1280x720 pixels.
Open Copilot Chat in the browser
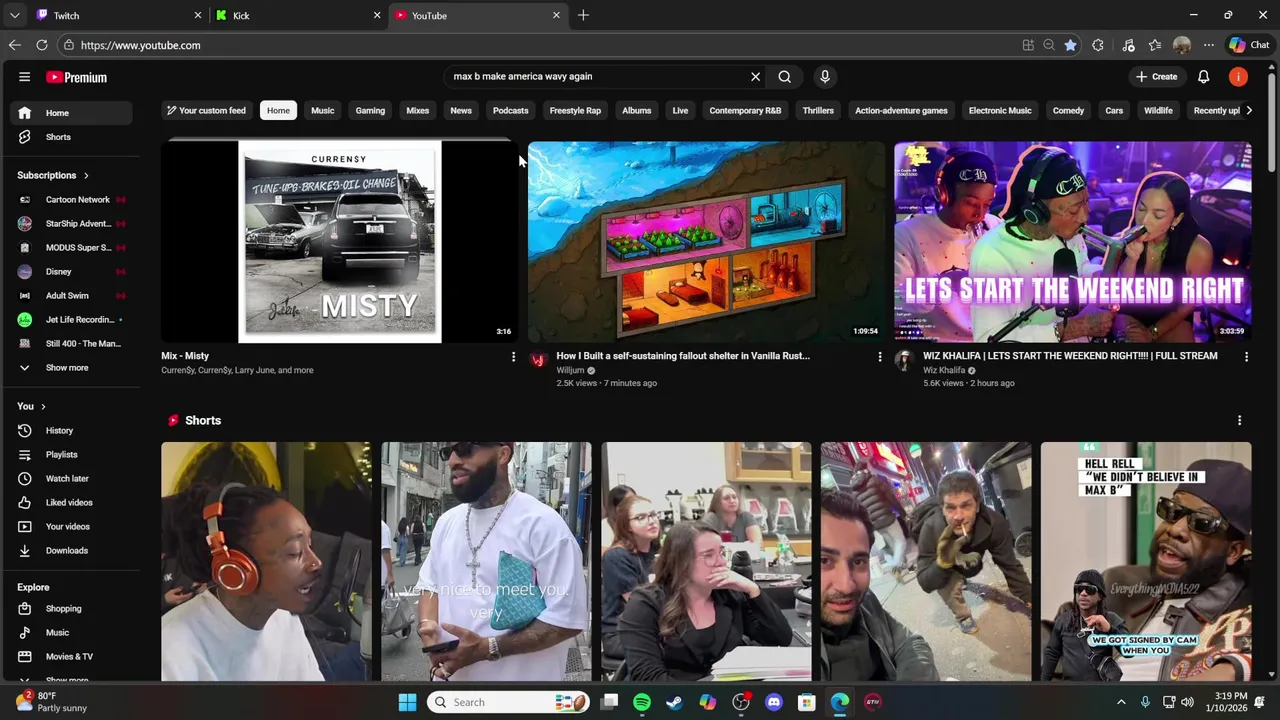[1249, 45]
